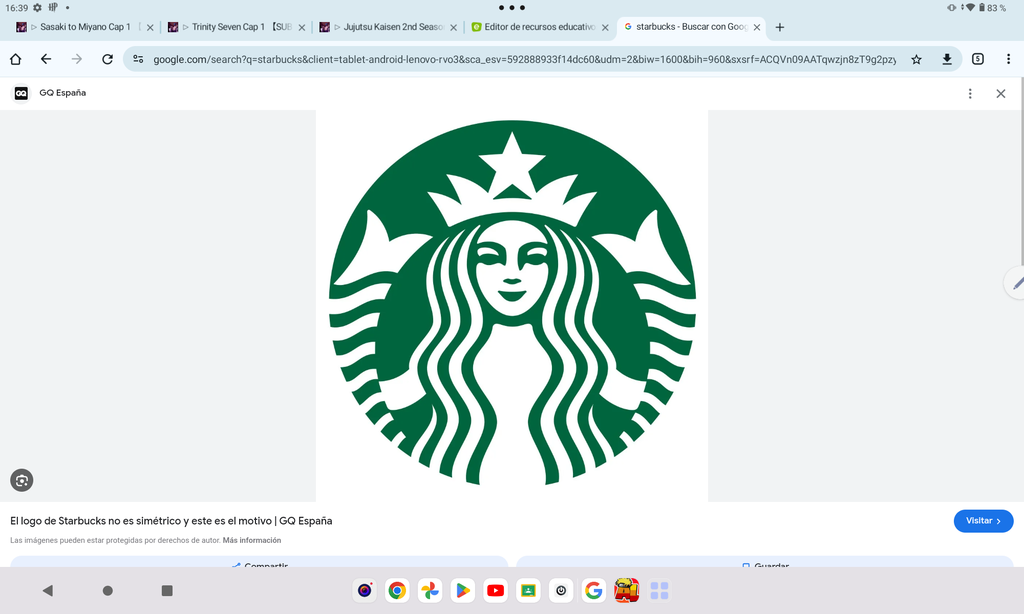Viewport: 1024px width, 614px height.
Task: Tap Android home circle button
Action: [108, 591]
